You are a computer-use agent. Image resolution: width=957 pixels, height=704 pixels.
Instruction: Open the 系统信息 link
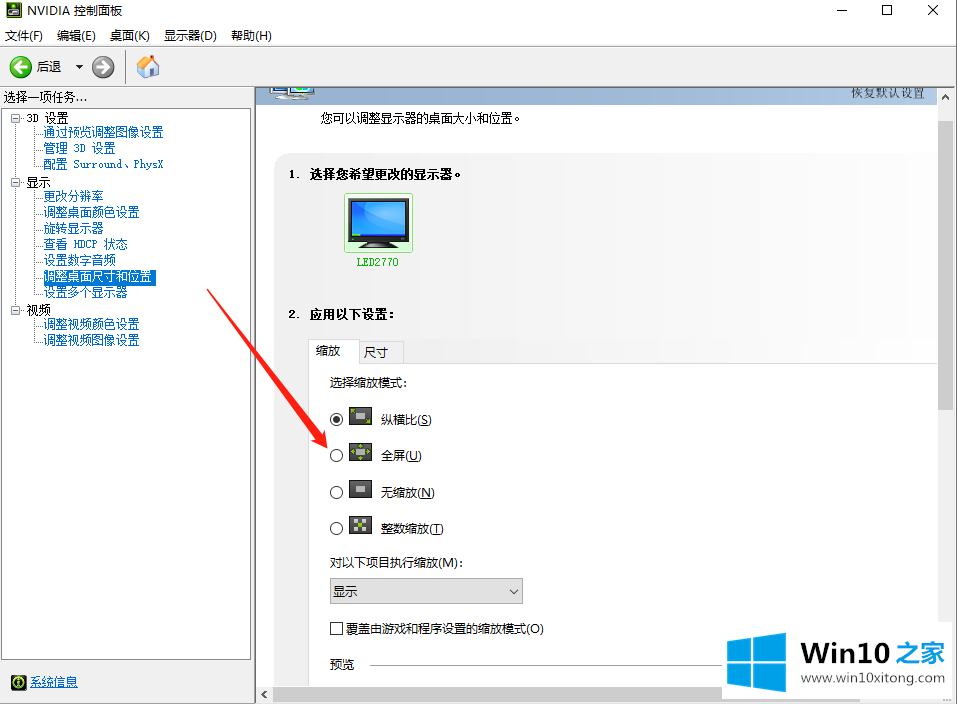54,682
